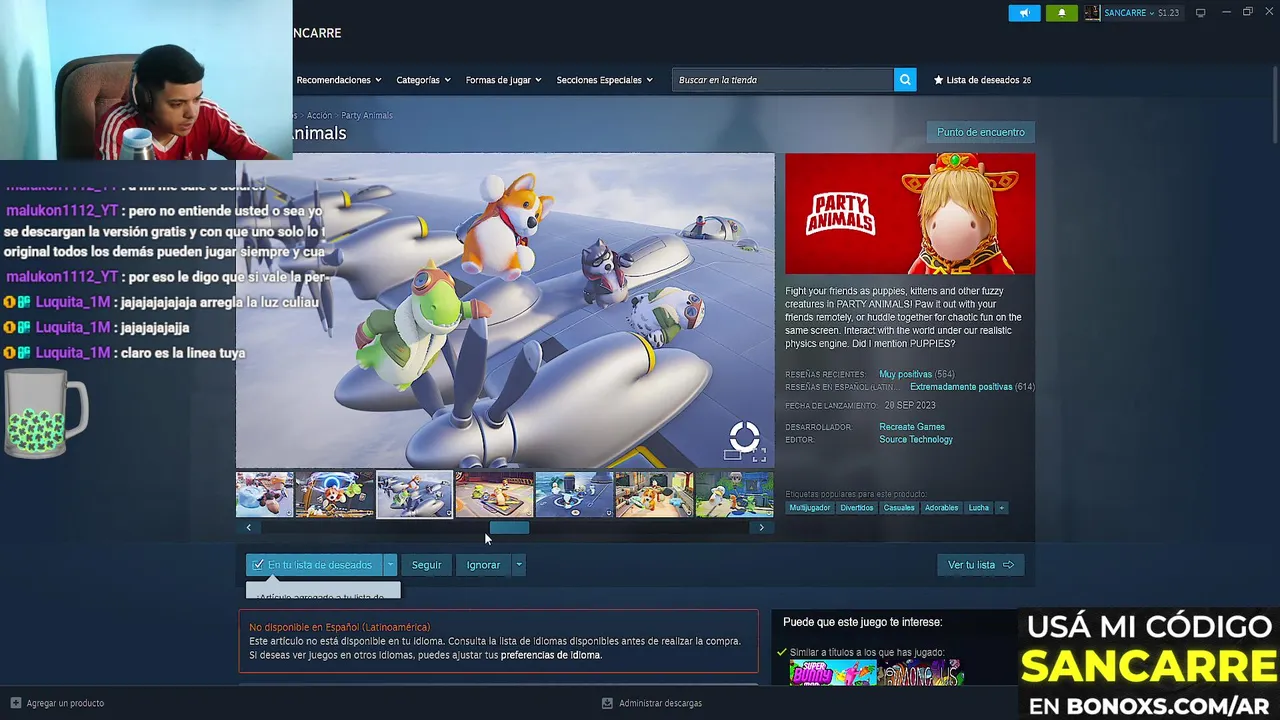This screenshot has height=720, width=1280.
Task: Click the main airplane screenshot
Action: 505,311
